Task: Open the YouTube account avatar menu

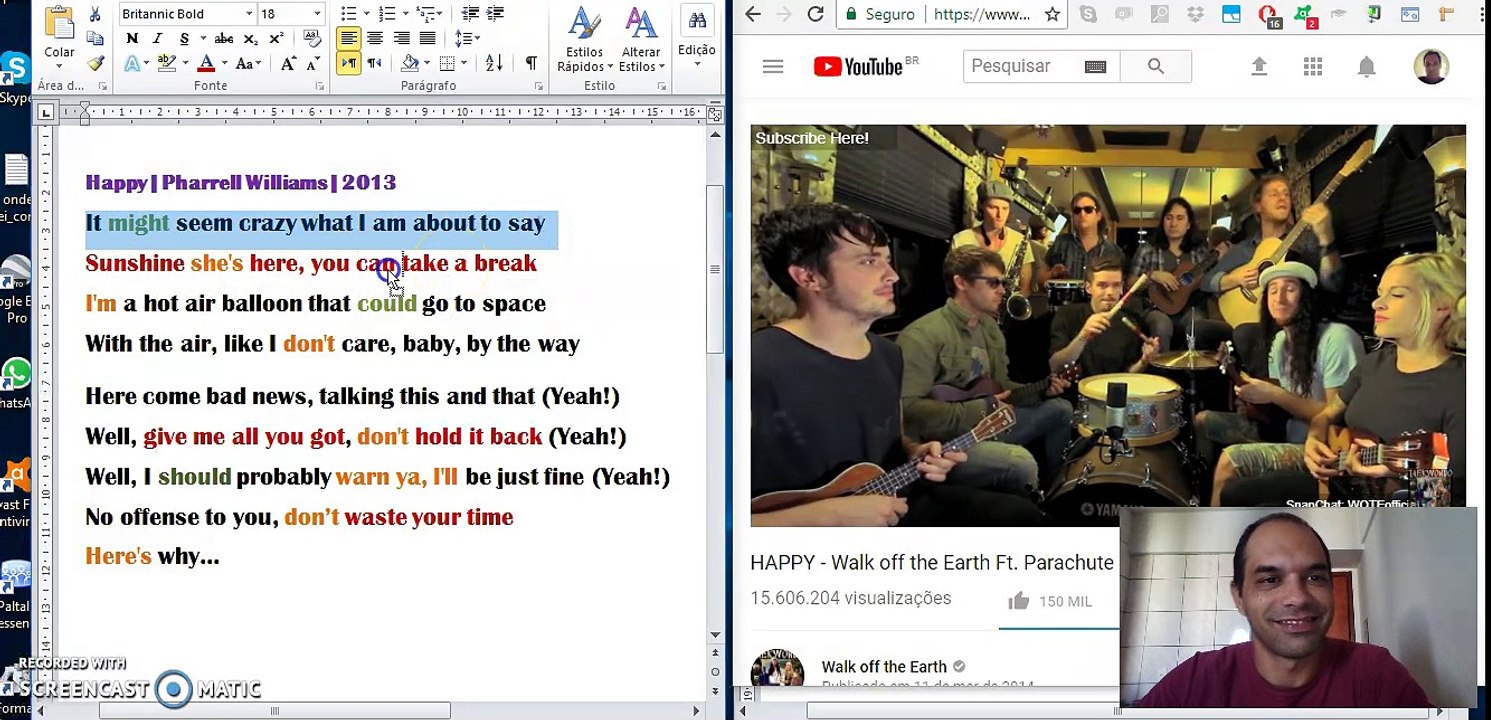Action: (x=1431, y=66)
